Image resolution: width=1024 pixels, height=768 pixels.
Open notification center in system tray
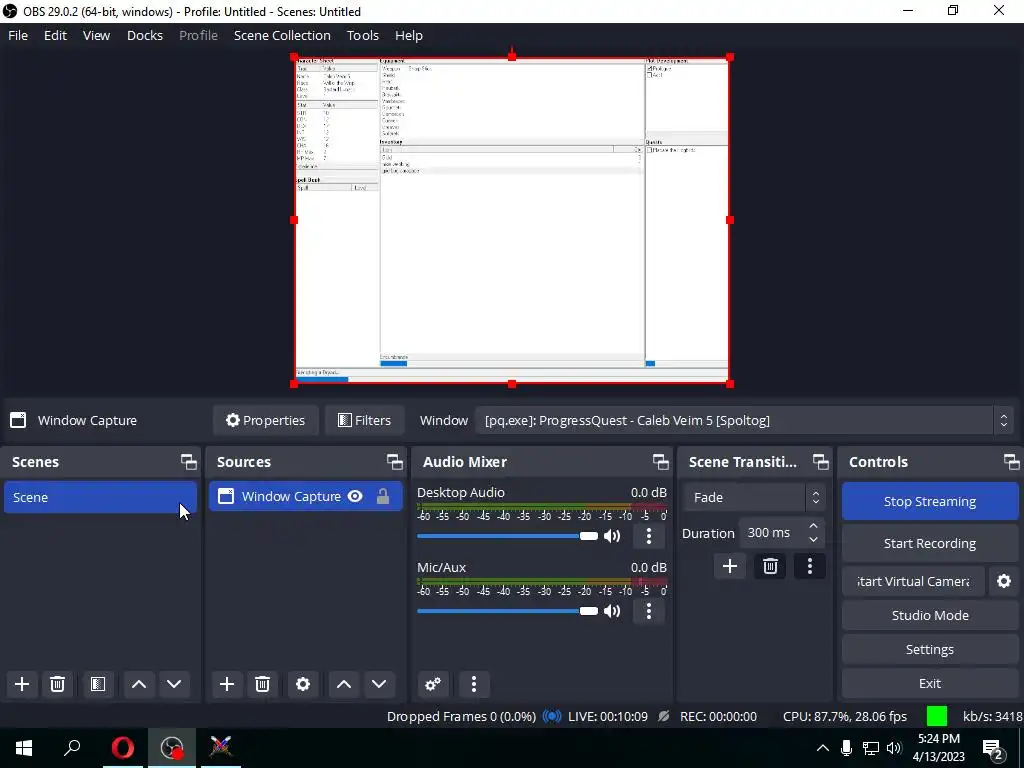click(x=994, y=748)
